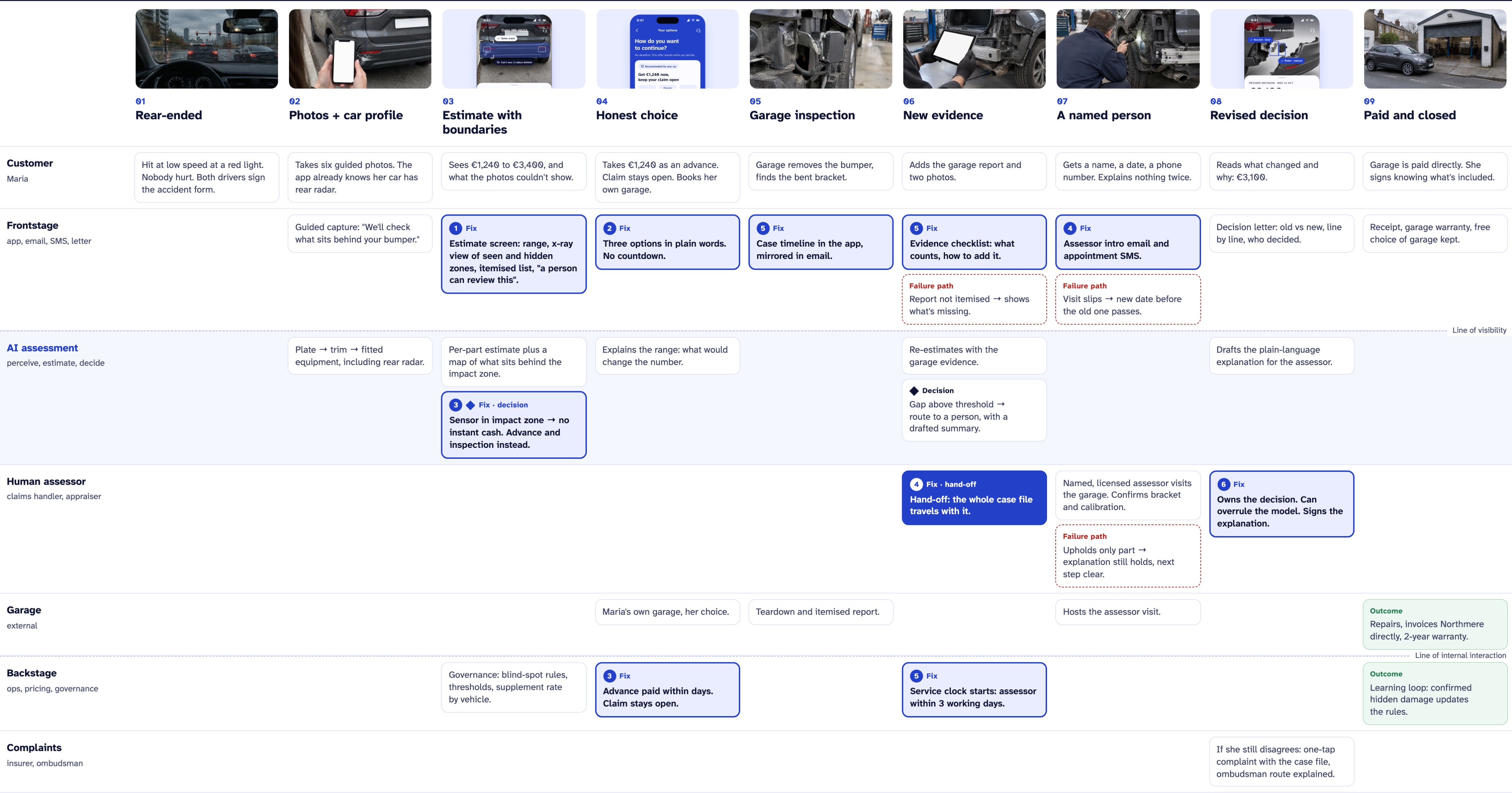Click the number 1 badge on Estimate screen card
This screenshot has height=793, width=1512.
point(455,228)
